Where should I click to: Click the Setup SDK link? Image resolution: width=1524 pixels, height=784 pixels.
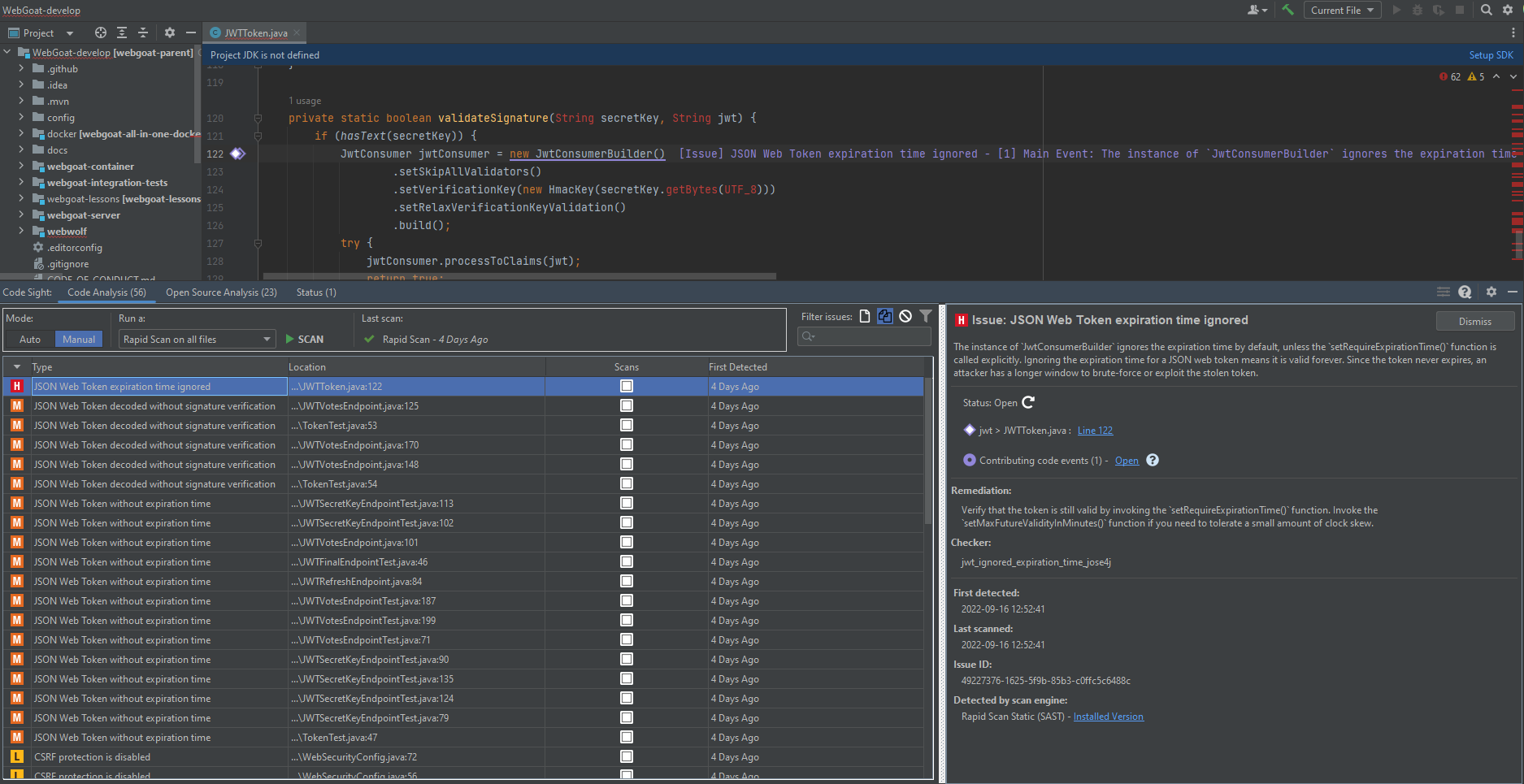[x=1491, y=54]
